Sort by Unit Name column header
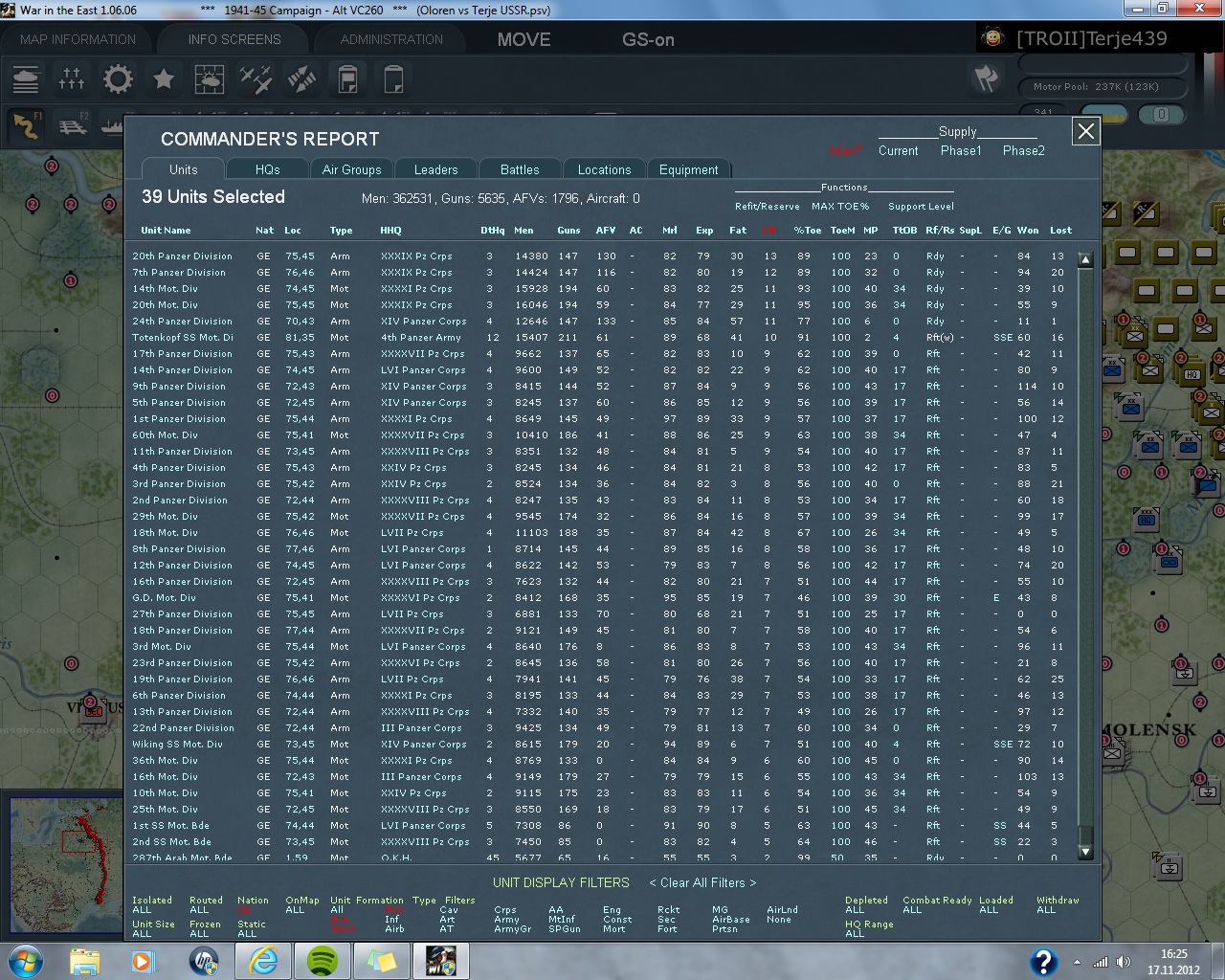 coord(166,231)
